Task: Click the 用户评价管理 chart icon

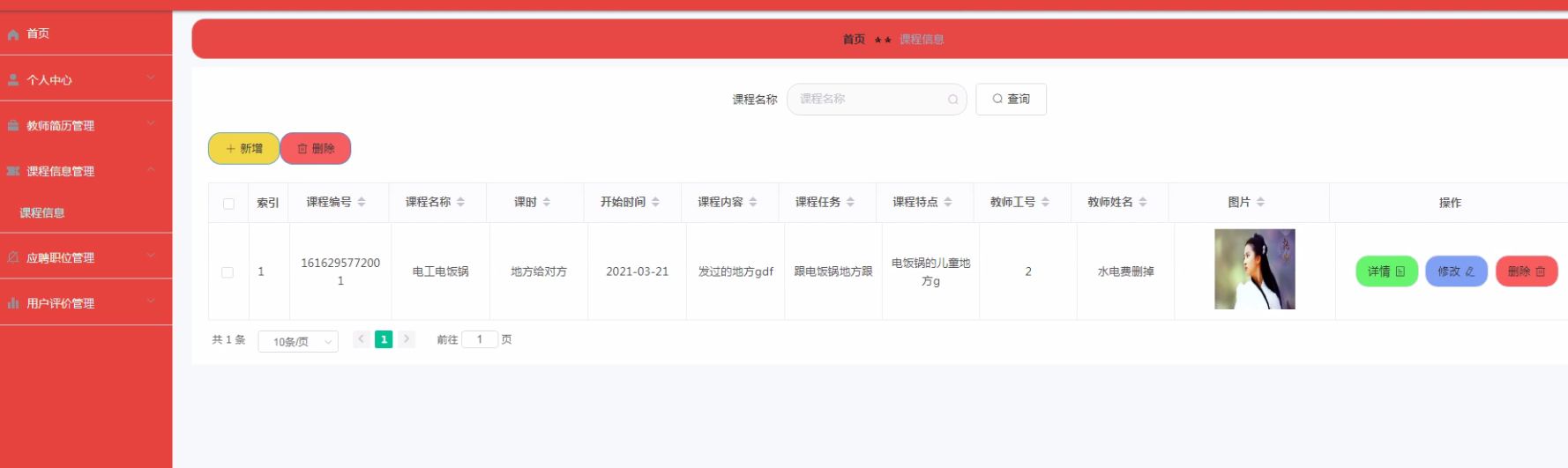Action: pyautogui.click(x=13, y=303)
